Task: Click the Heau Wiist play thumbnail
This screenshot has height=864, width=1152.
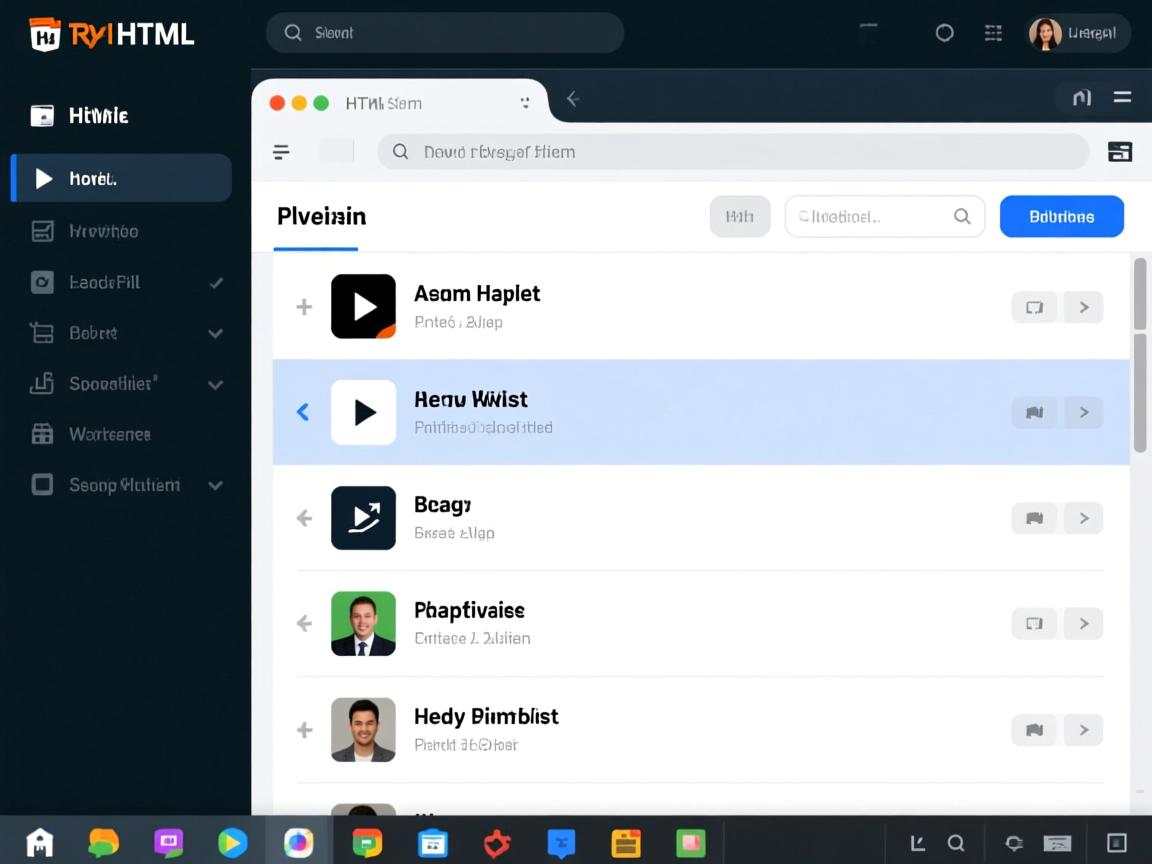Action: point(363,412)
